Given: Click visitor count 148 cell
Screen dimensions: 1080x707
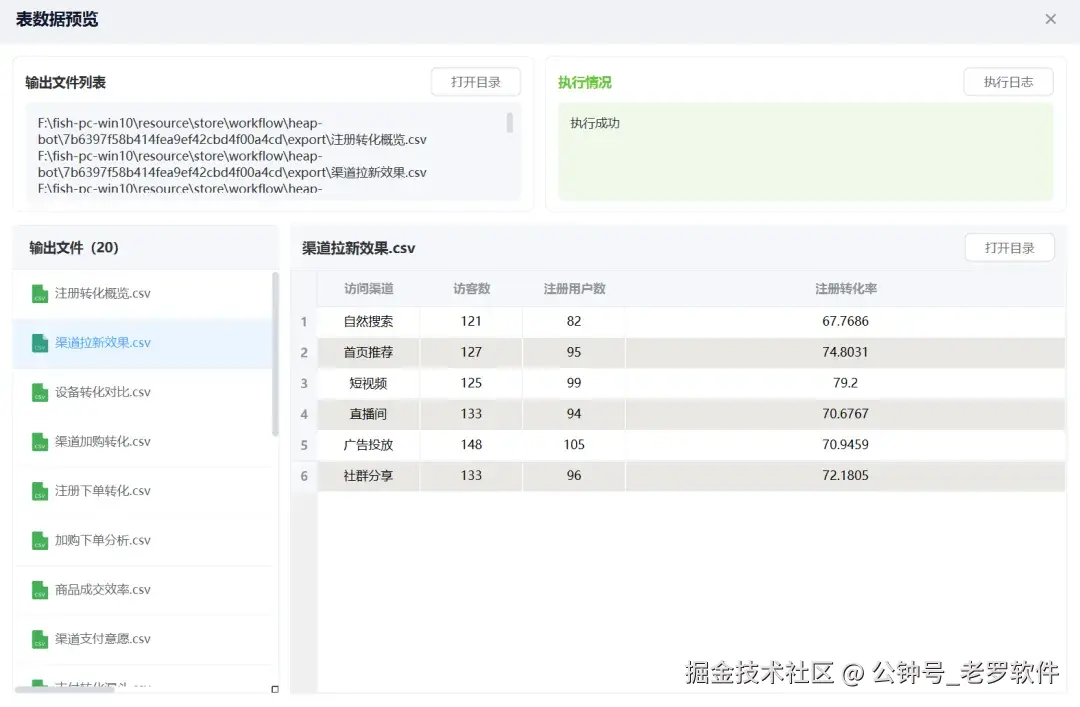Looking at the screenshot, I should point(471,445).
